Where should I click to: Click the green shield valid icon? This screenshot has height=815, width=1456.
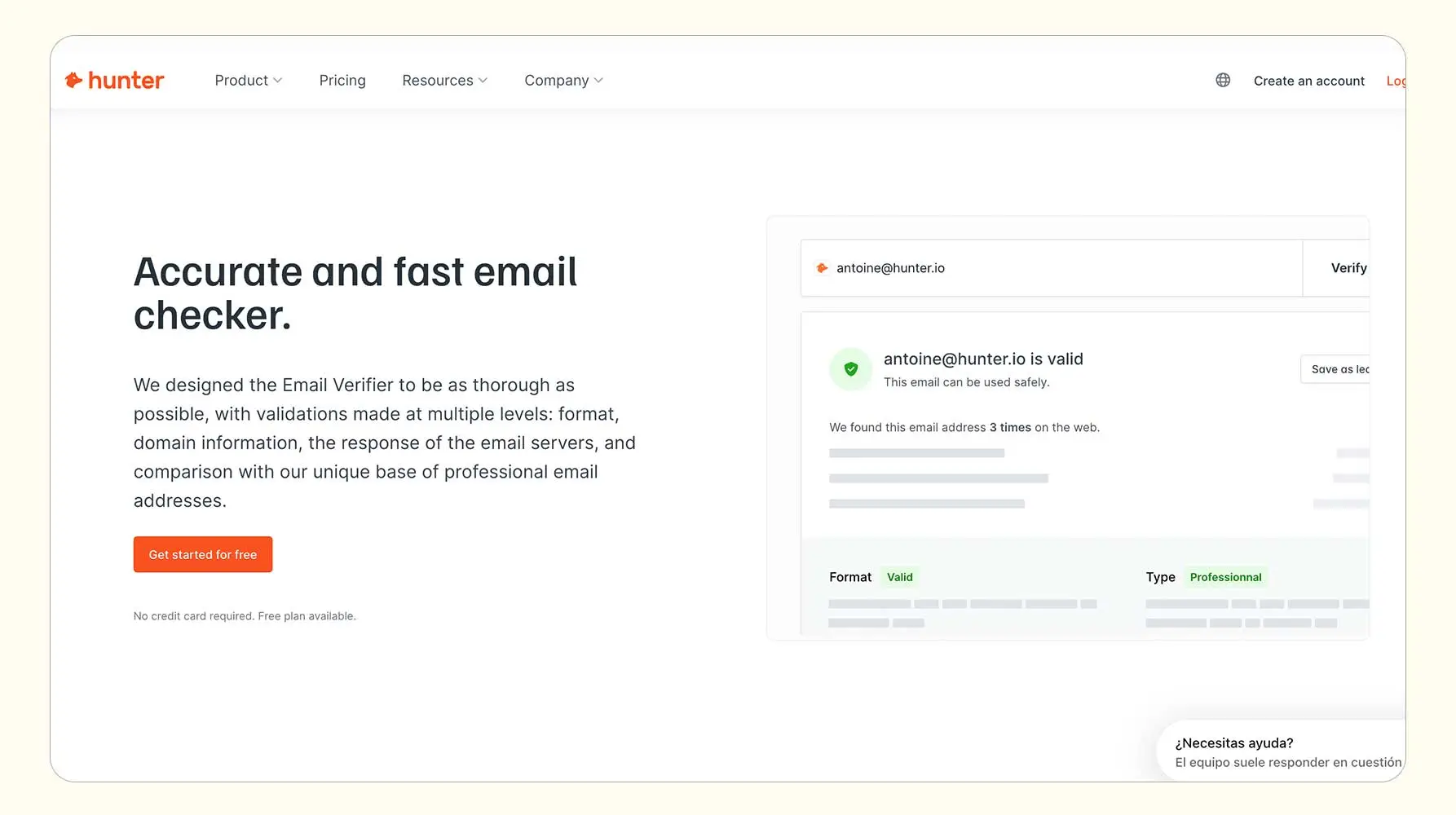tap(850, 369)
